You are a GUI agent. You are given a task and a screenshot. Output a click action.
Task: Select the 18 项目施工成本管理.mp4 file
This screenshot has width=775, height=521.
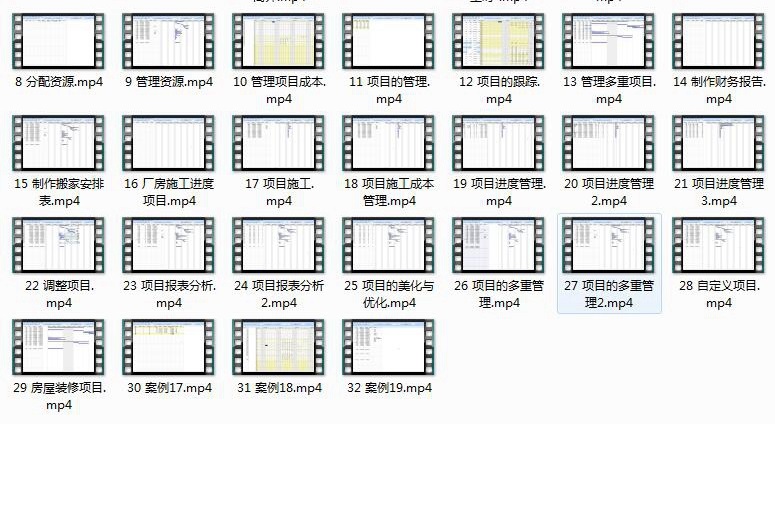pos(389,144)
